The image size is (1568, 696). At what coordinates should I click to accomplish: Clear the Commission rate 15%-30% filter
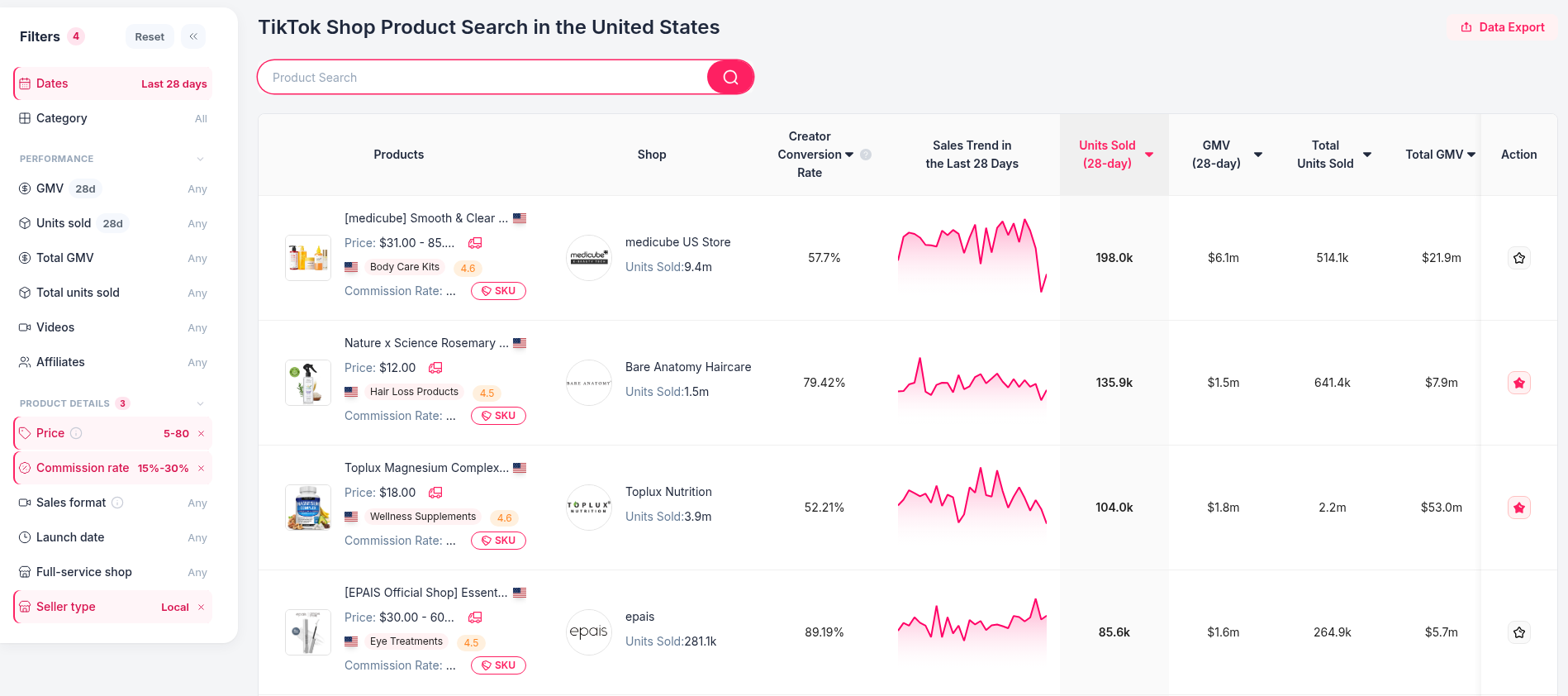point(201,468)
